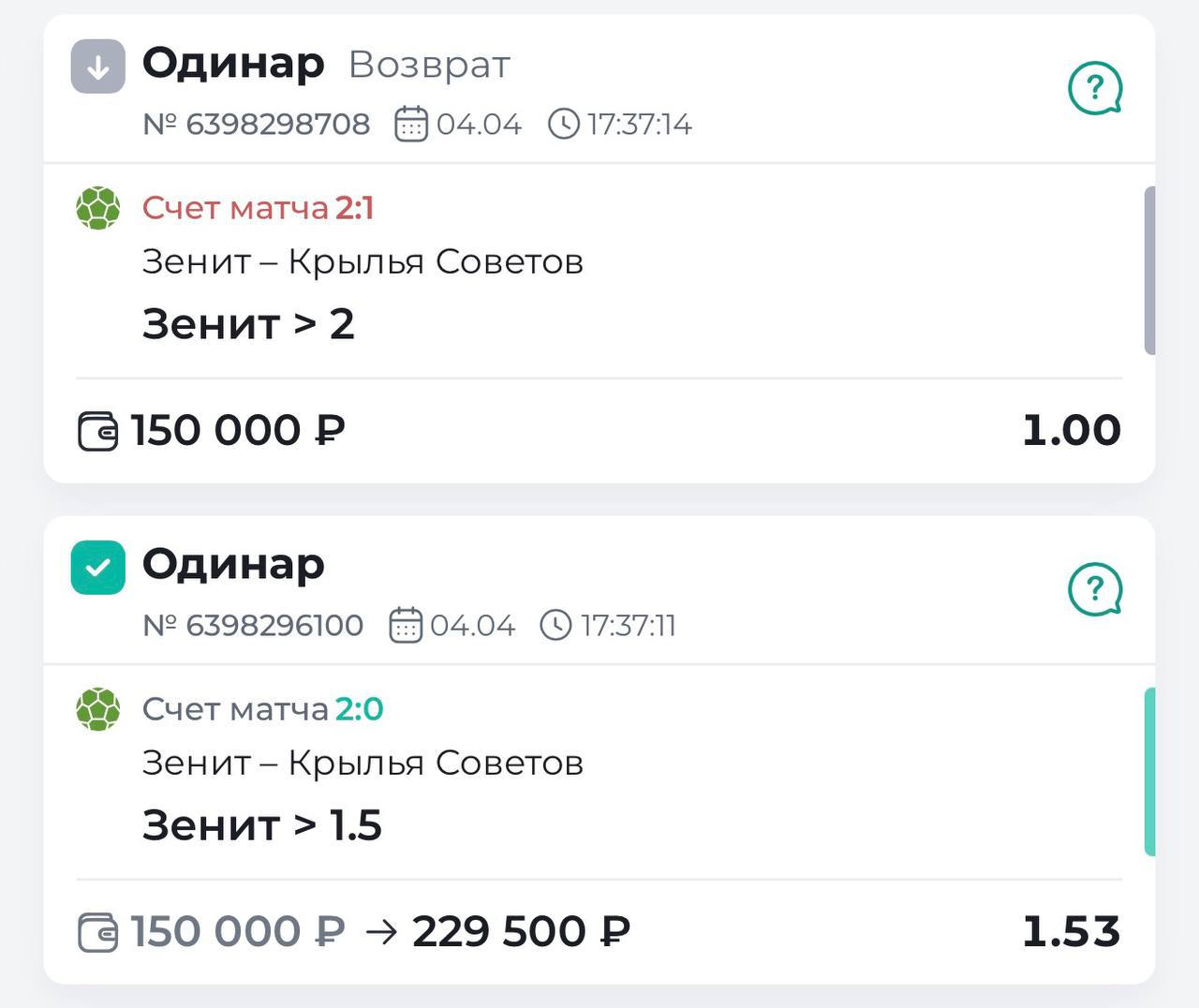Image resolution: width=1199 pixels, height=1008 pixels.
Task: Click the clock icon beside 17:37:14
Action: click(x=563, y=124)
